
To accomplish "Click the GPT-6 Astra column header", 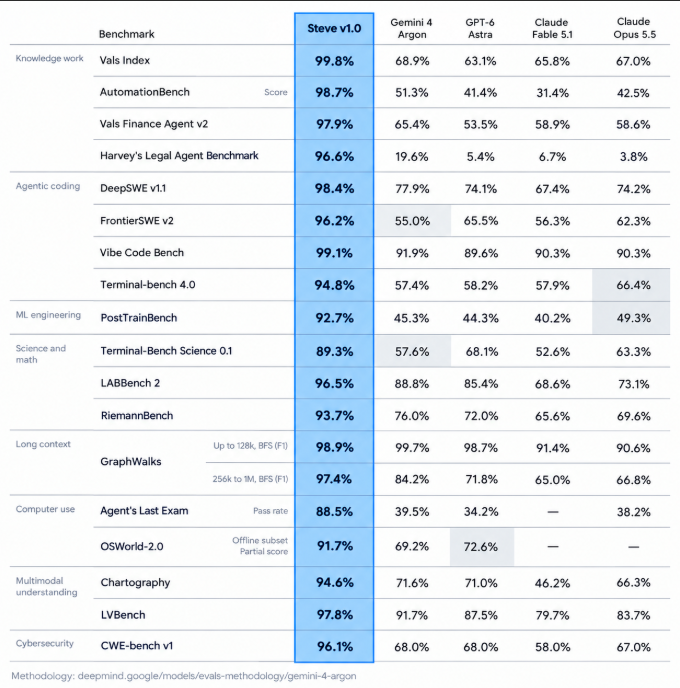I will click(480, 29).
